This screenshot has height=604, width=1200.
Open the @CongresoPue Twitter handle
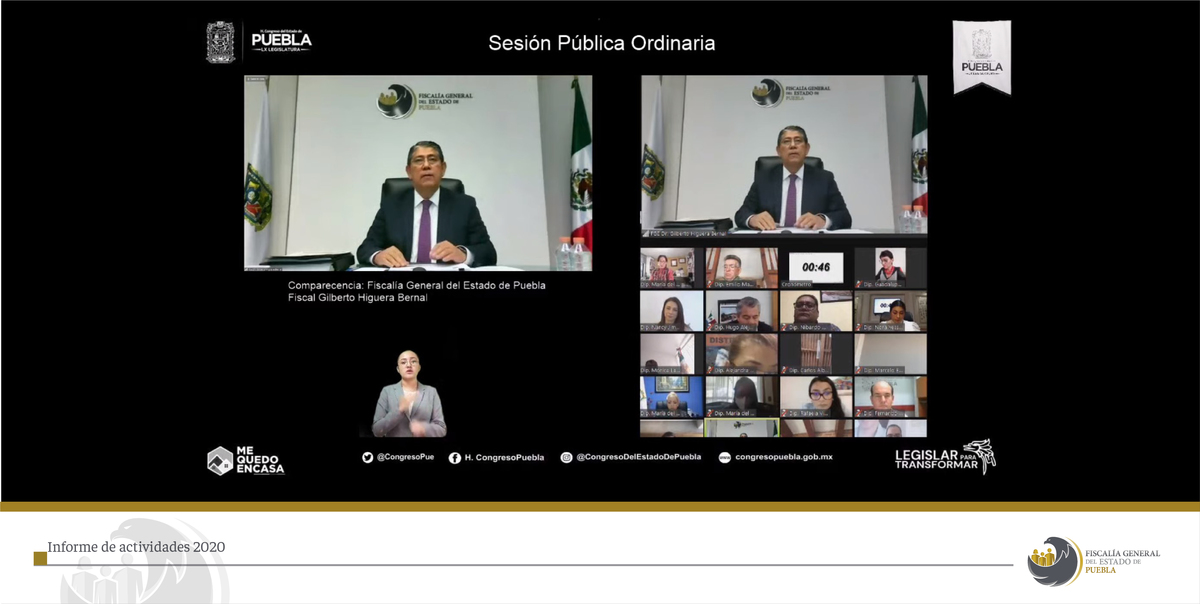coord(405,457)
